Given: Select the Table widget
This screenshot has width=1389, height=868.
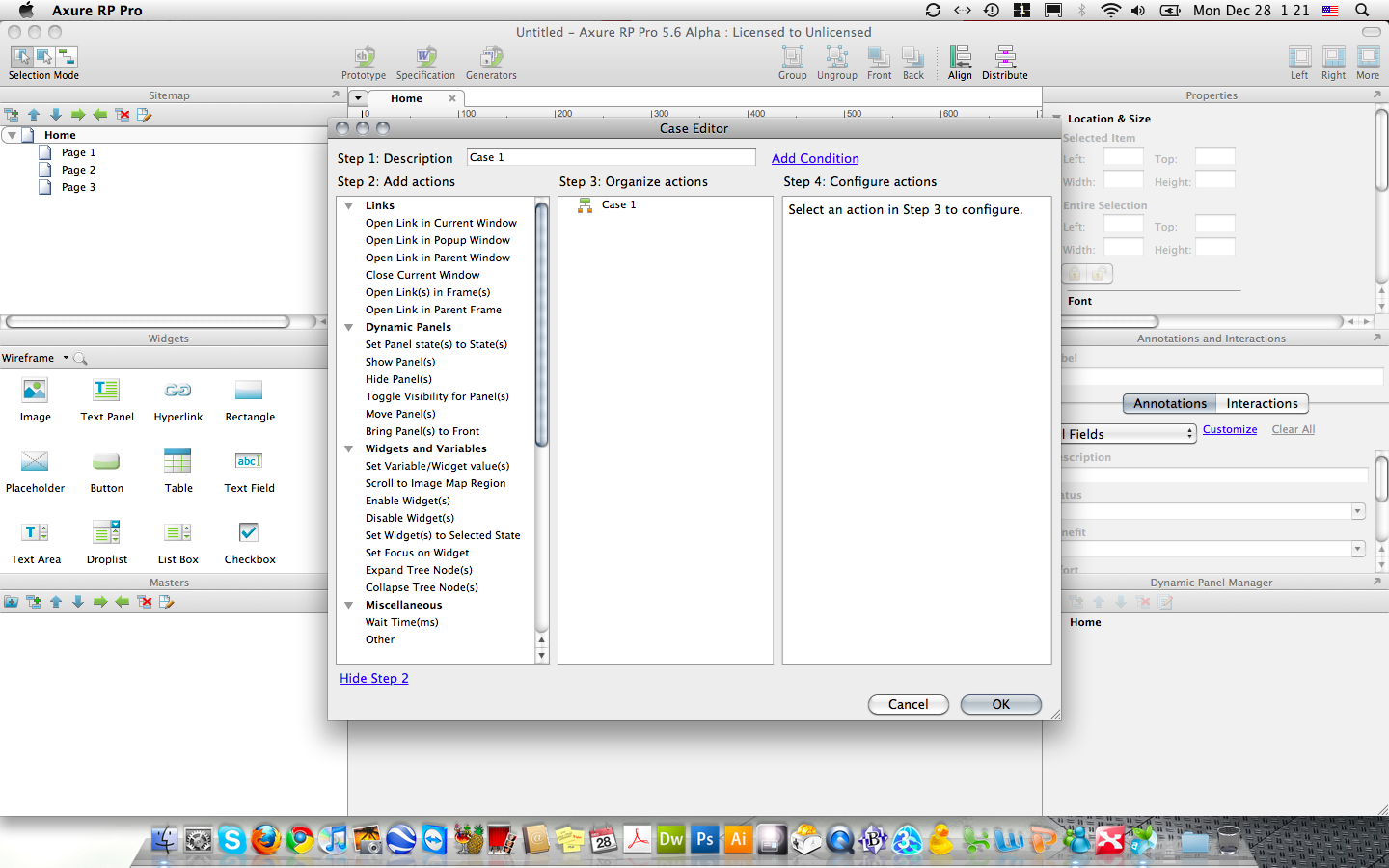Looking at the screenshot, I should click(178, 471).
